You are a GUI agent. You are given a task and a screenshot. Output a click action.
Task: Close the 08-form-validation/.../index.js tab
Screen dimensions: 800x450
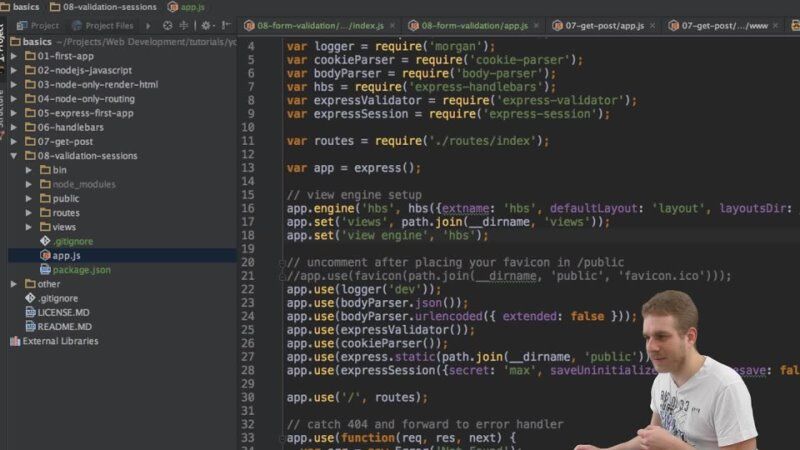tap(392, 26)
